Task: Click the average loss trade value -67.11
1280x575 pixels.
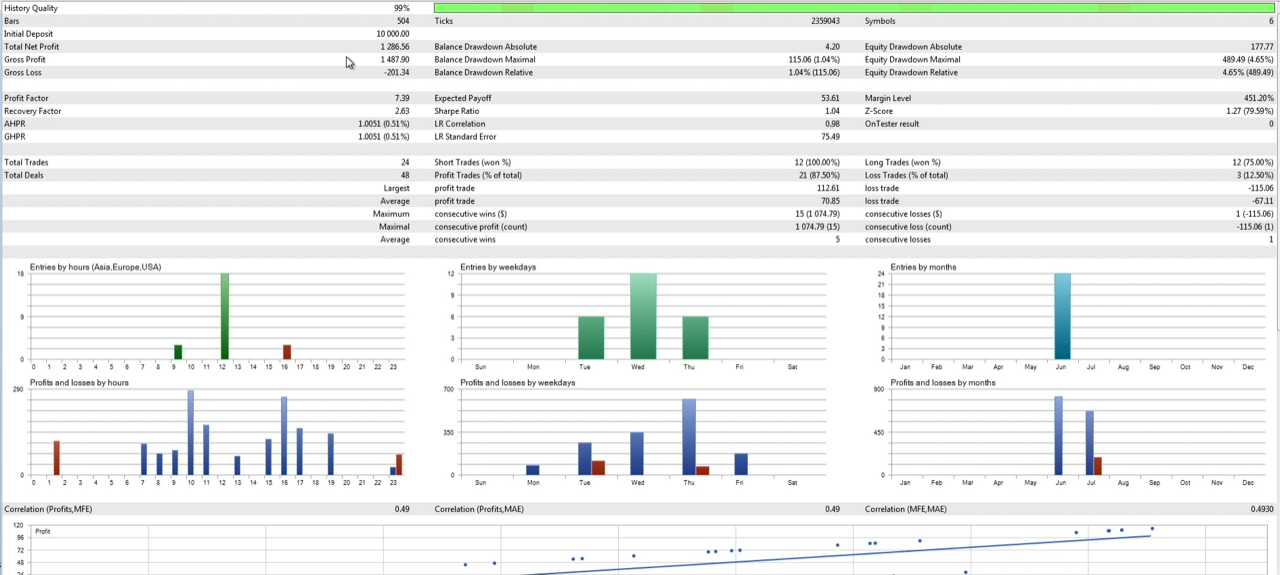Action: [x=1264, y=202]
